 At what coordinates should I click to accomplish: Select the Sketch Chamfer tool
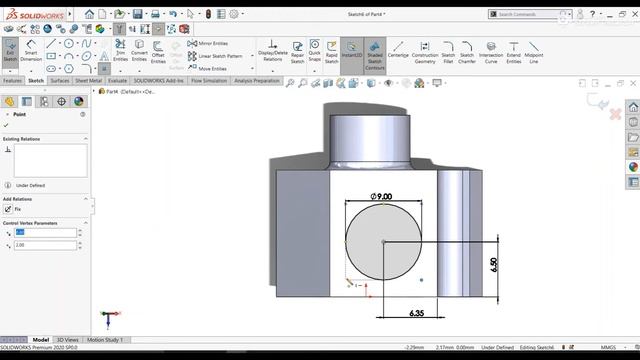click(467, 52)
